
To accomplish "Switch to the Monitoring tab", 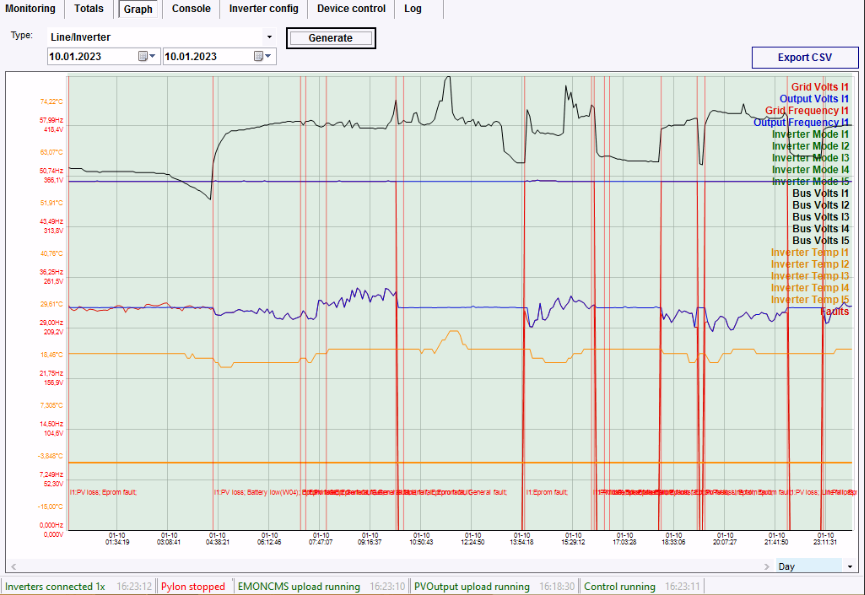I will pyautogui.click(x=30, y=9).
